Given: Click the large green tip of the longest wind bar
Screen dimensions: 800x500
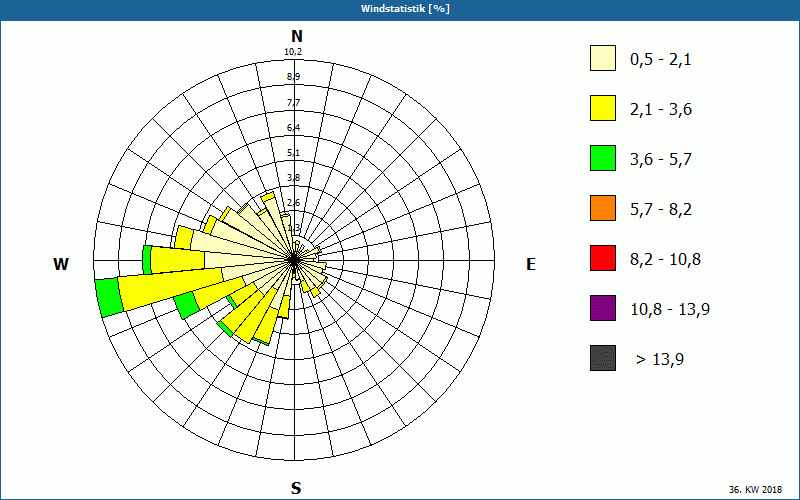Looking at the screenshot, I should (x=109, y=297).
